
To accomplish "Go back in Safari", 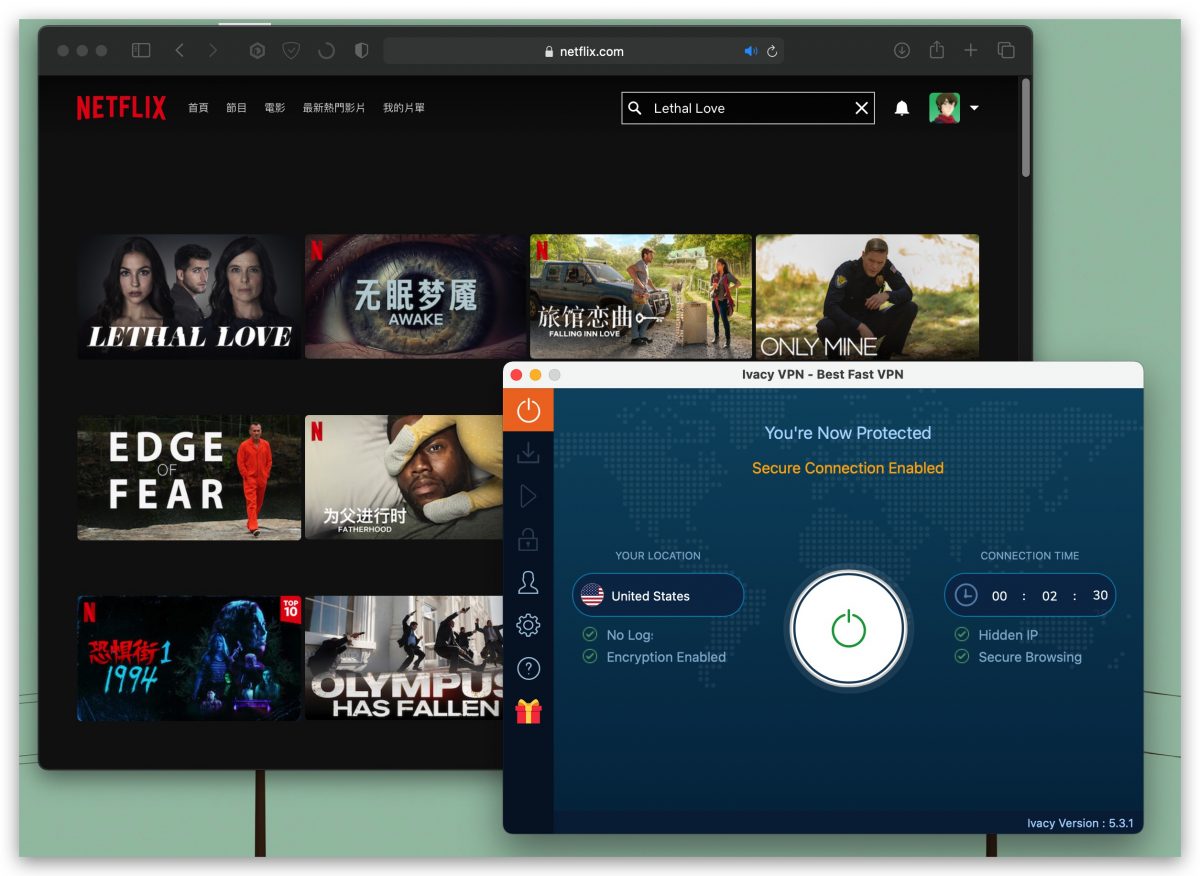I will [179, 50].
